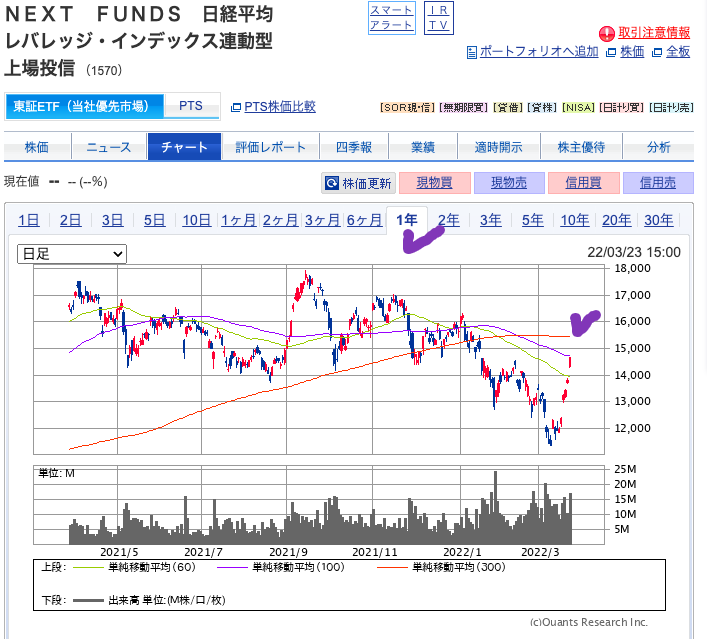Switch to the 株価 tab
This screenshot has height=639, width=707.
click(37, 147)
